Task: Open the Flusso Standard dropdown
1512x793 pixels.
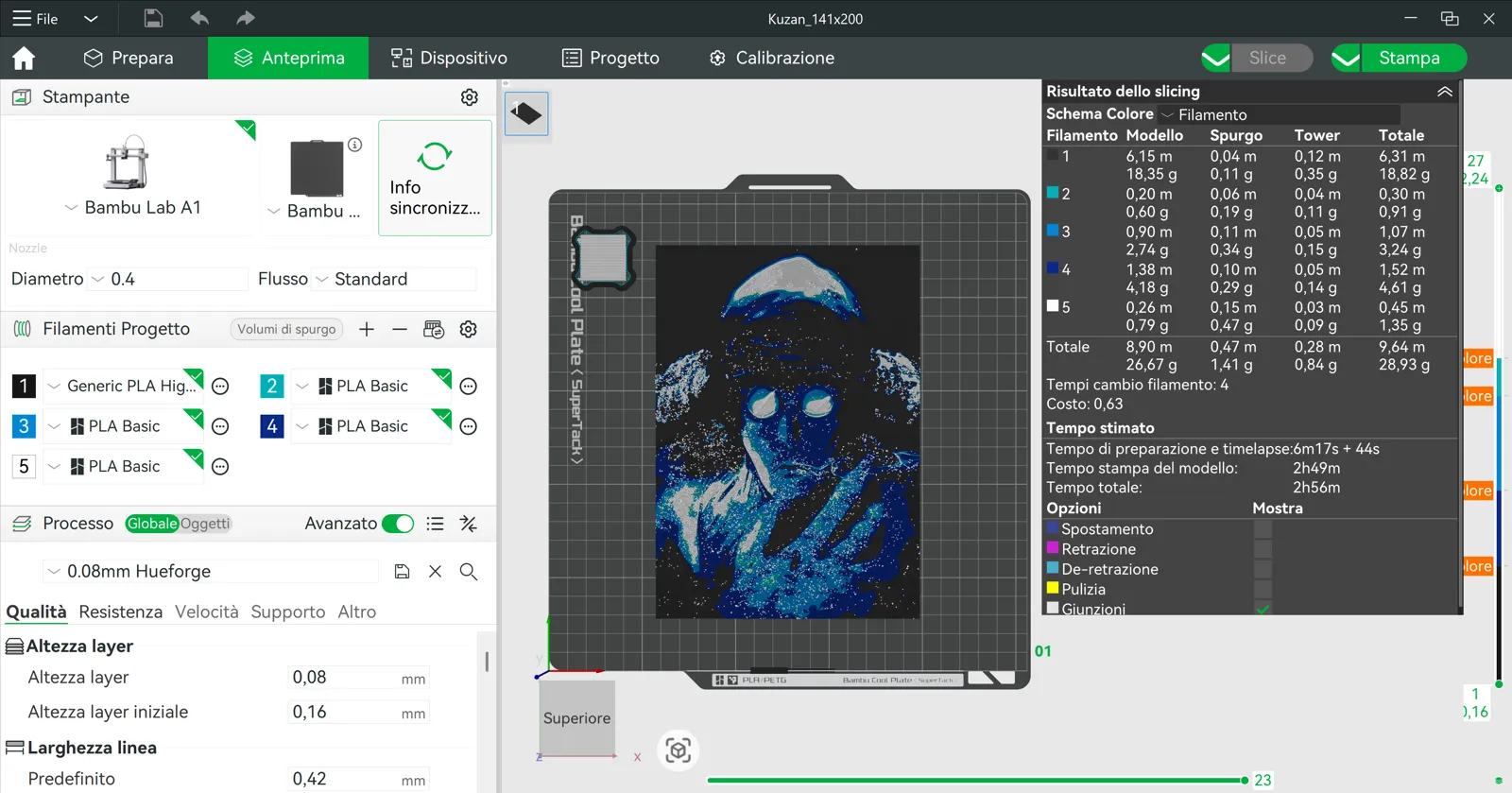Action: 394,279
